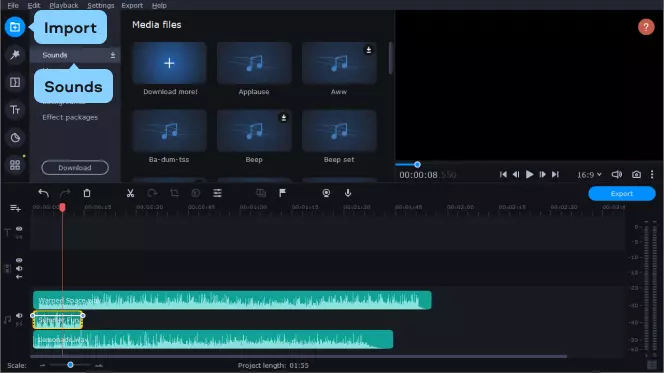
Task: Toggle title track visibility eye
Action: tap(19, 229)
